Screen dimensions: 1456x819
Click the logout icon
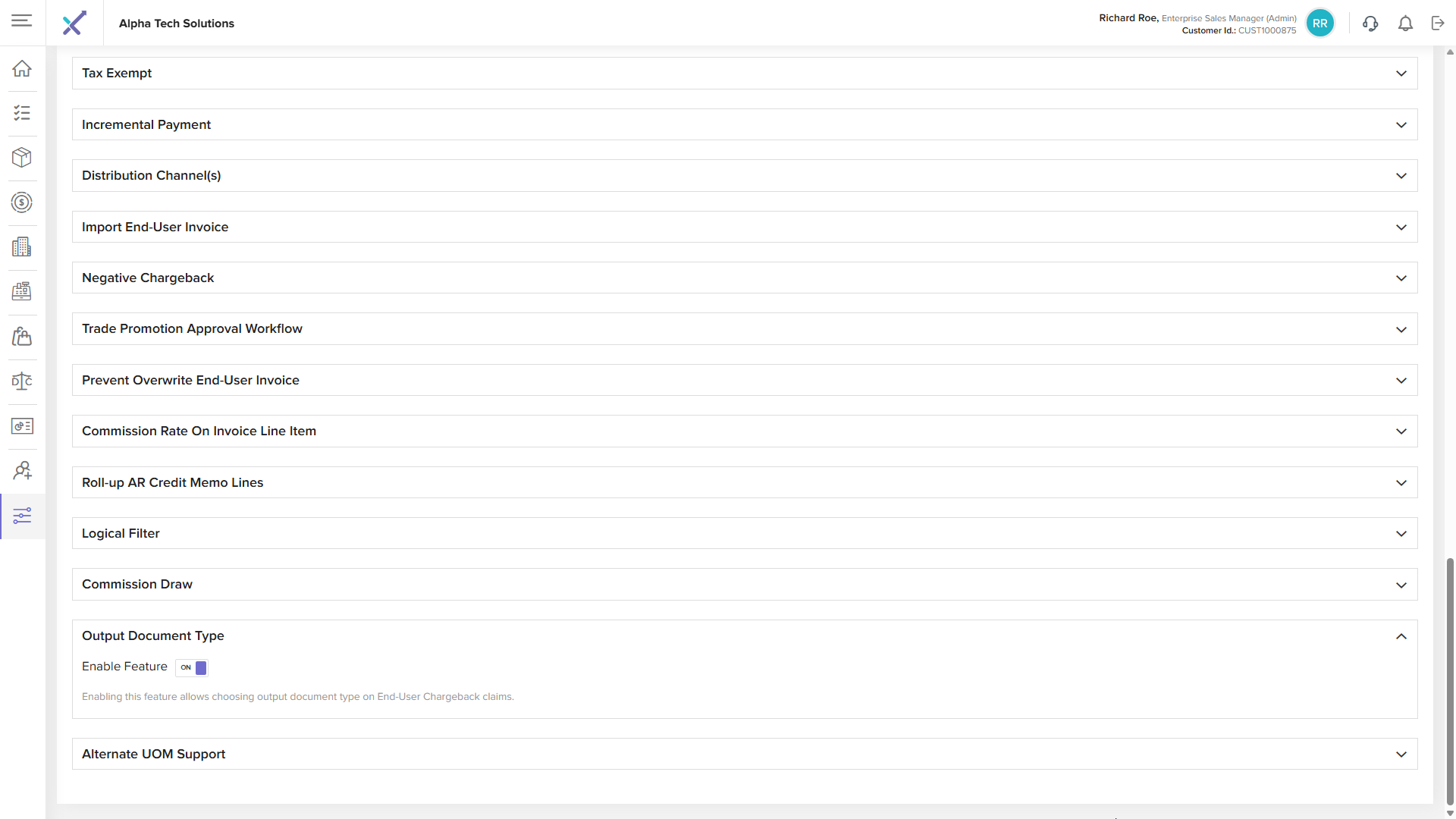tap(1438, 24)
